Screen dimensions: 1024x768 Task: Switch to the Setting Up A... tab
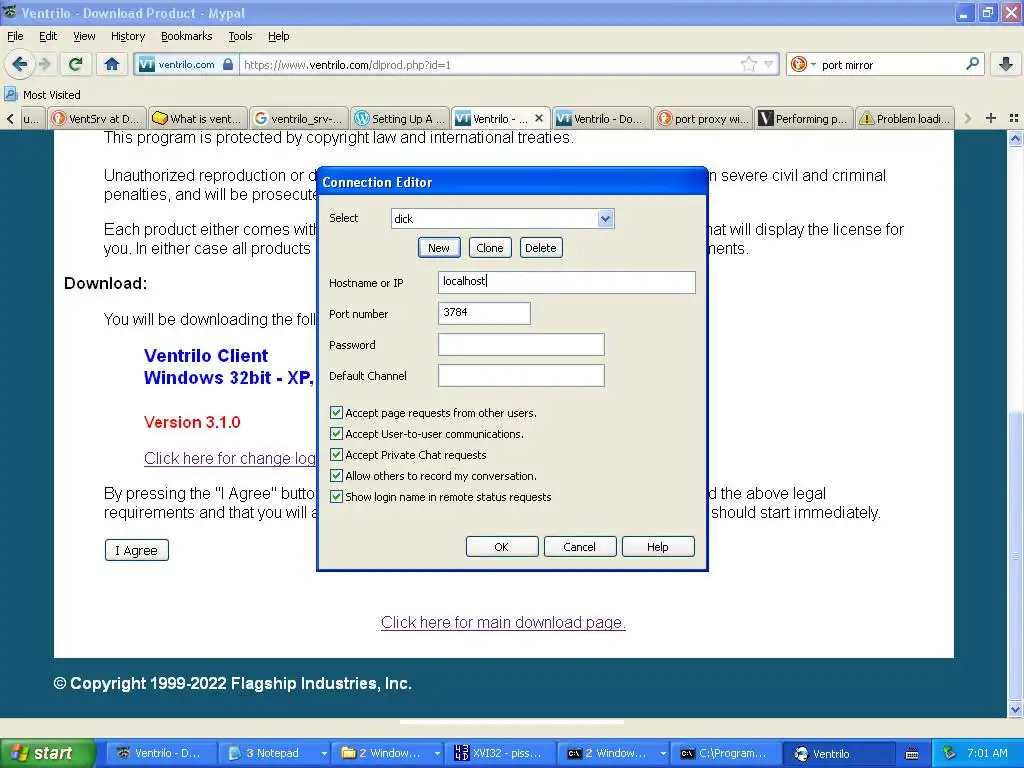(x=400, y=118)
